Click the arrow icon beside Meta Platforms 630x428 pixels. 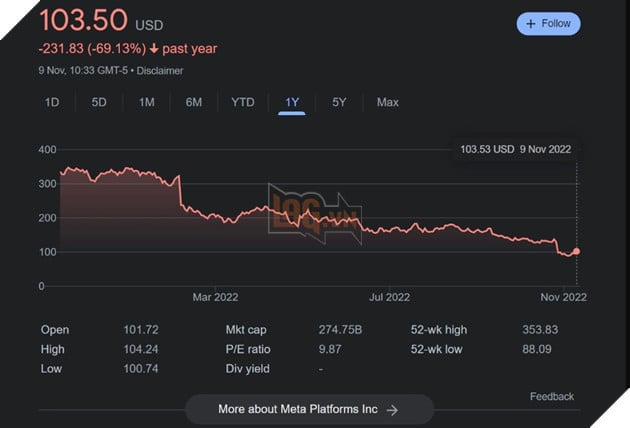tap(393, 409)
